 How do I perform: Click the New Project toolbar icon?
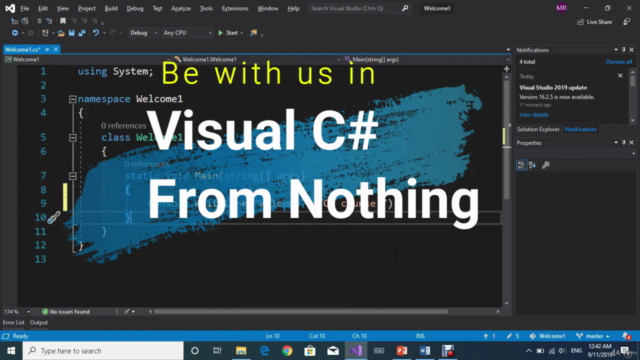(45, 33)
